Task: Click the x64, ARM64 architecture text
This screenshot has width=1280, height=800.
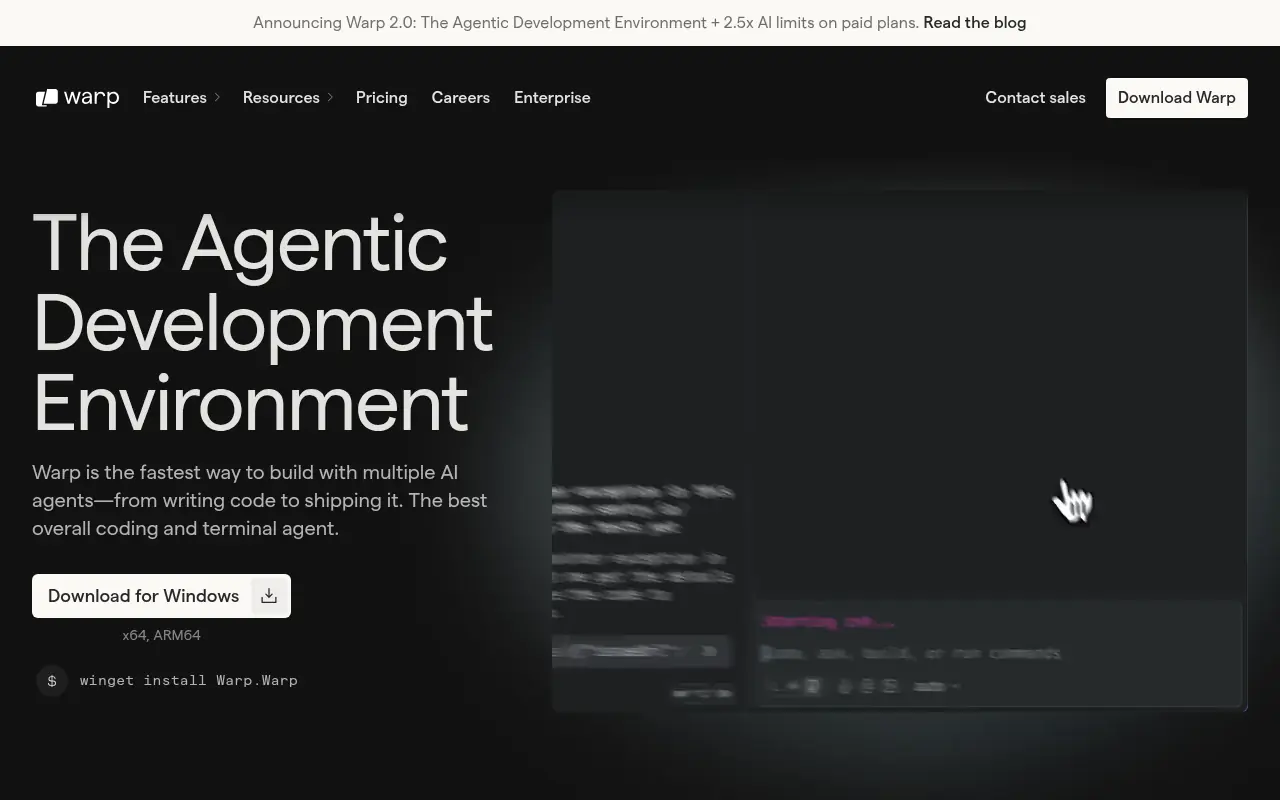Action: click(x=161, y=635)
